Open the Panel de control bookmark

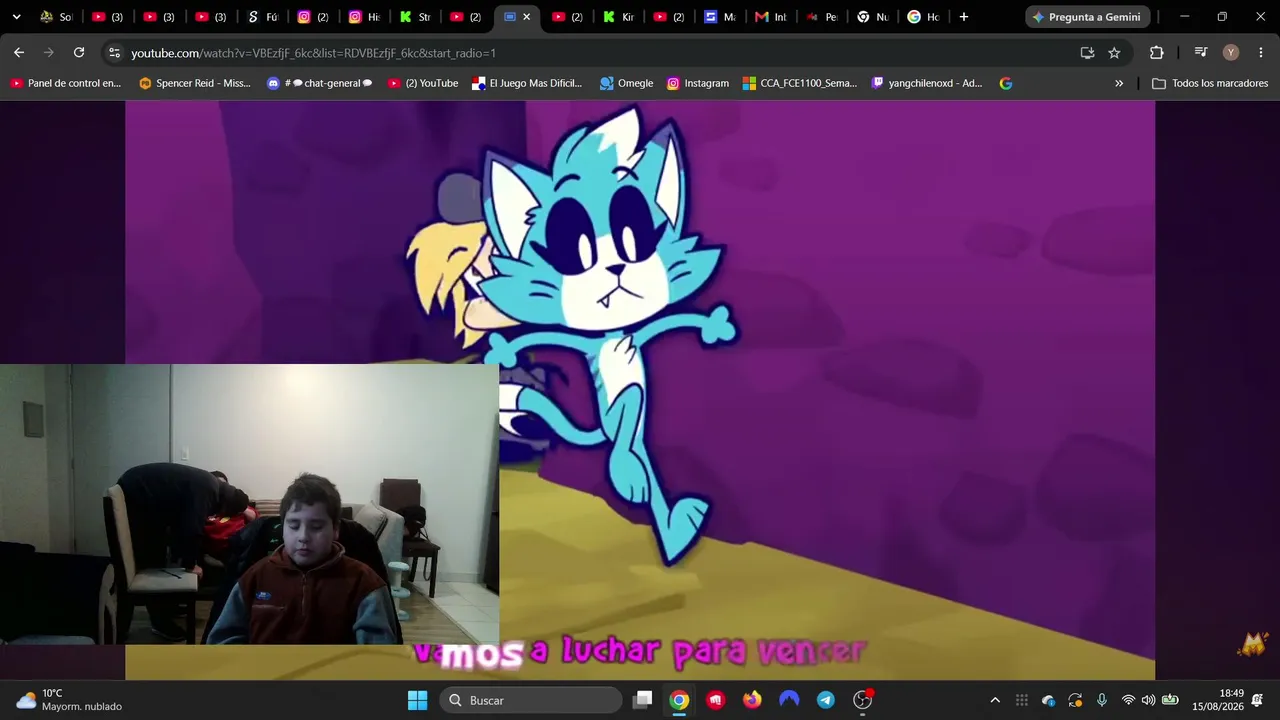(x=65, y=83)
